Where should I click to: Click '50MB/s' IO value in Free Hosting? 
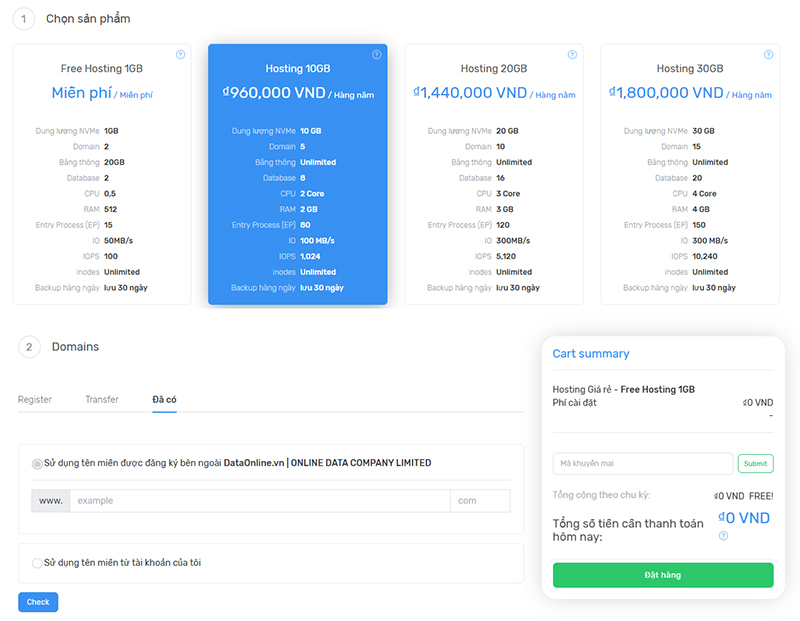point(118,240)
